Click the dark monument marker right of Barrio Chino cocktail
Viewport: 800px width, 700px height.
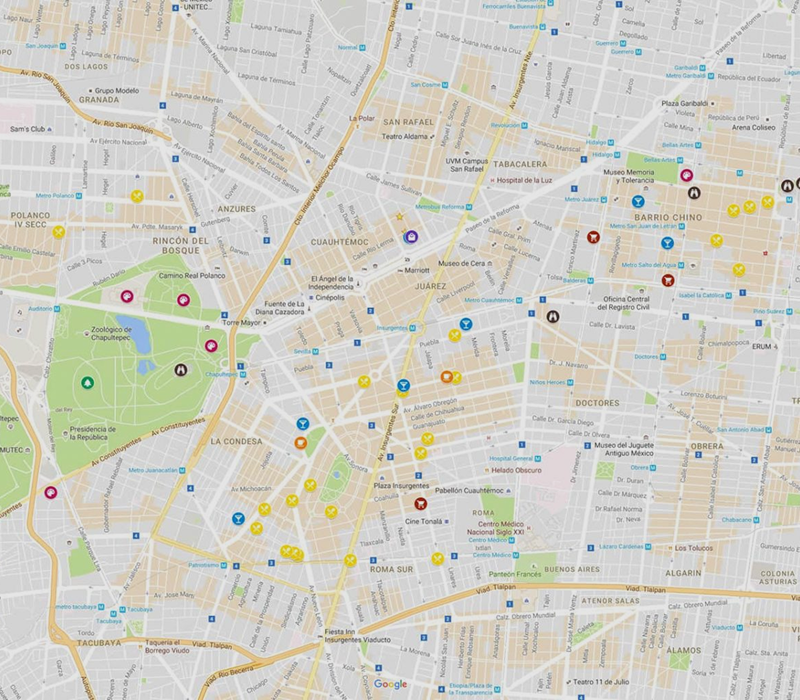coord(693,193)
